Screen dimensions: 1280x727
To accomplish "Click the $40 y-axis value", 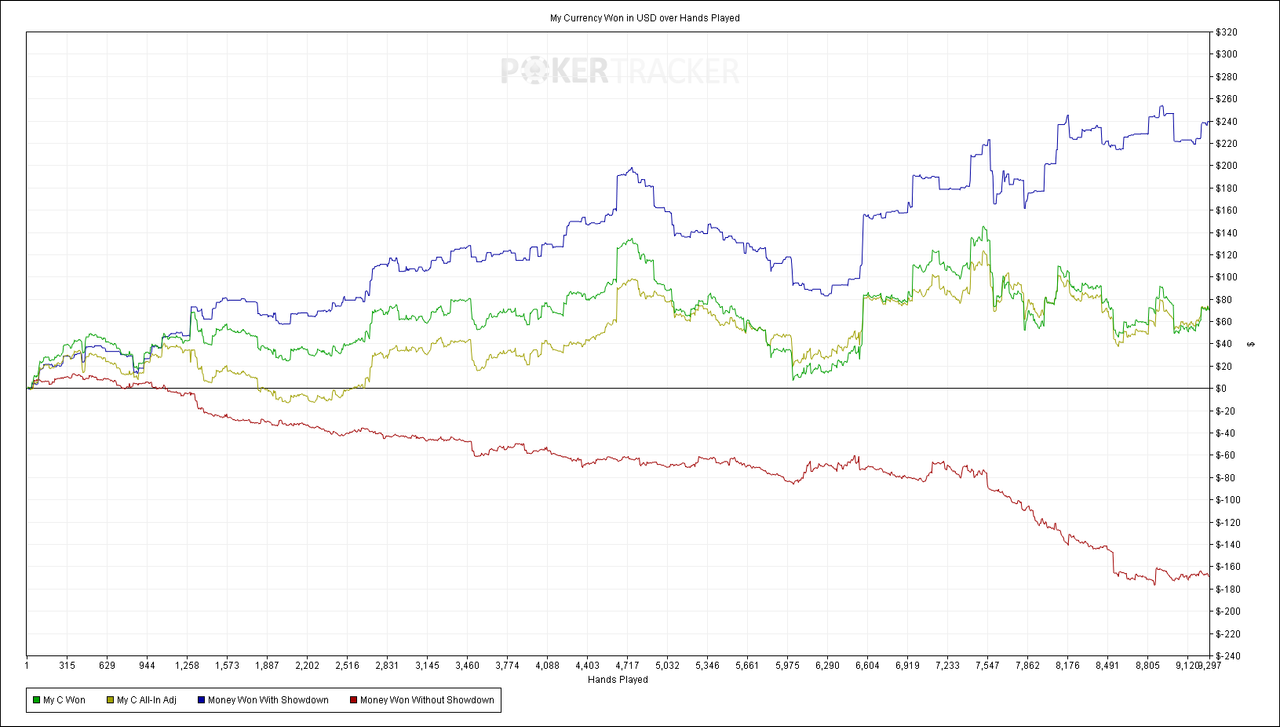I will [x=1223, y=344].
